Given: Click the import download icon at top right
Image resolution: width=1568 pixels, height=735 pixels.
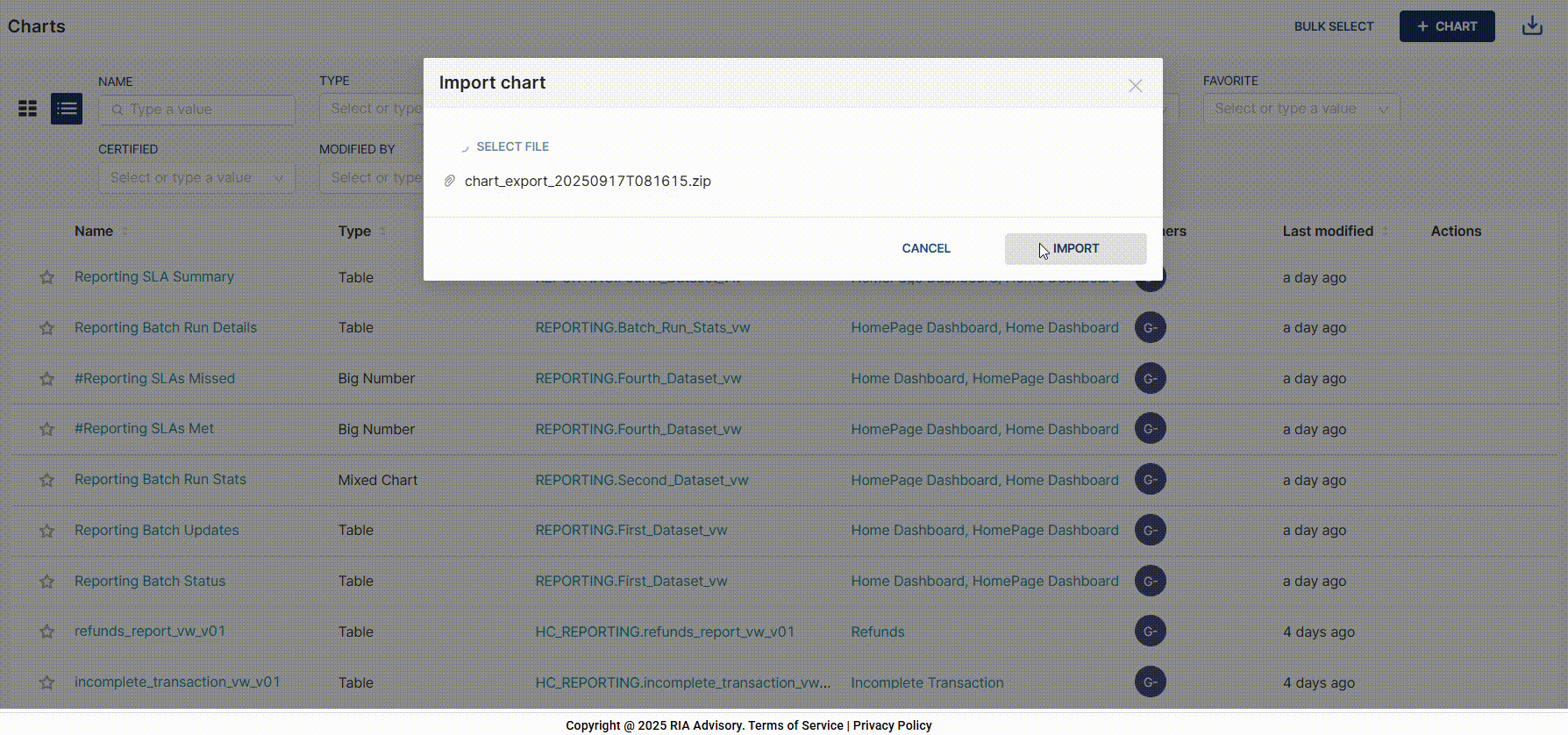Looking at the screenshot, I should pyautogui.click(x=1532, y=26).
